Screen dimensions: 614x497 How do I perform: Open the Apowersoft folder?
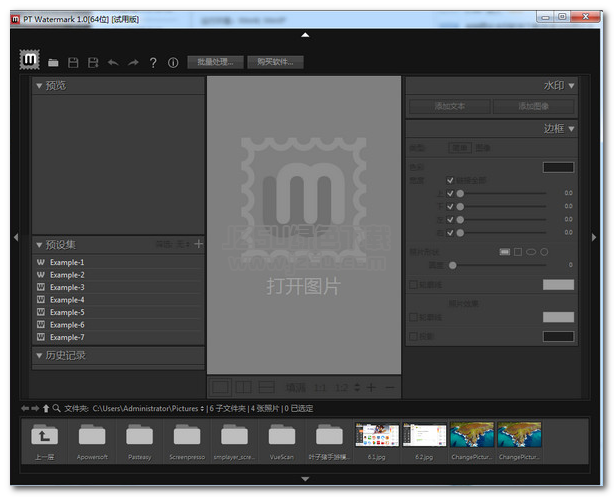click(x=92, y=442)
